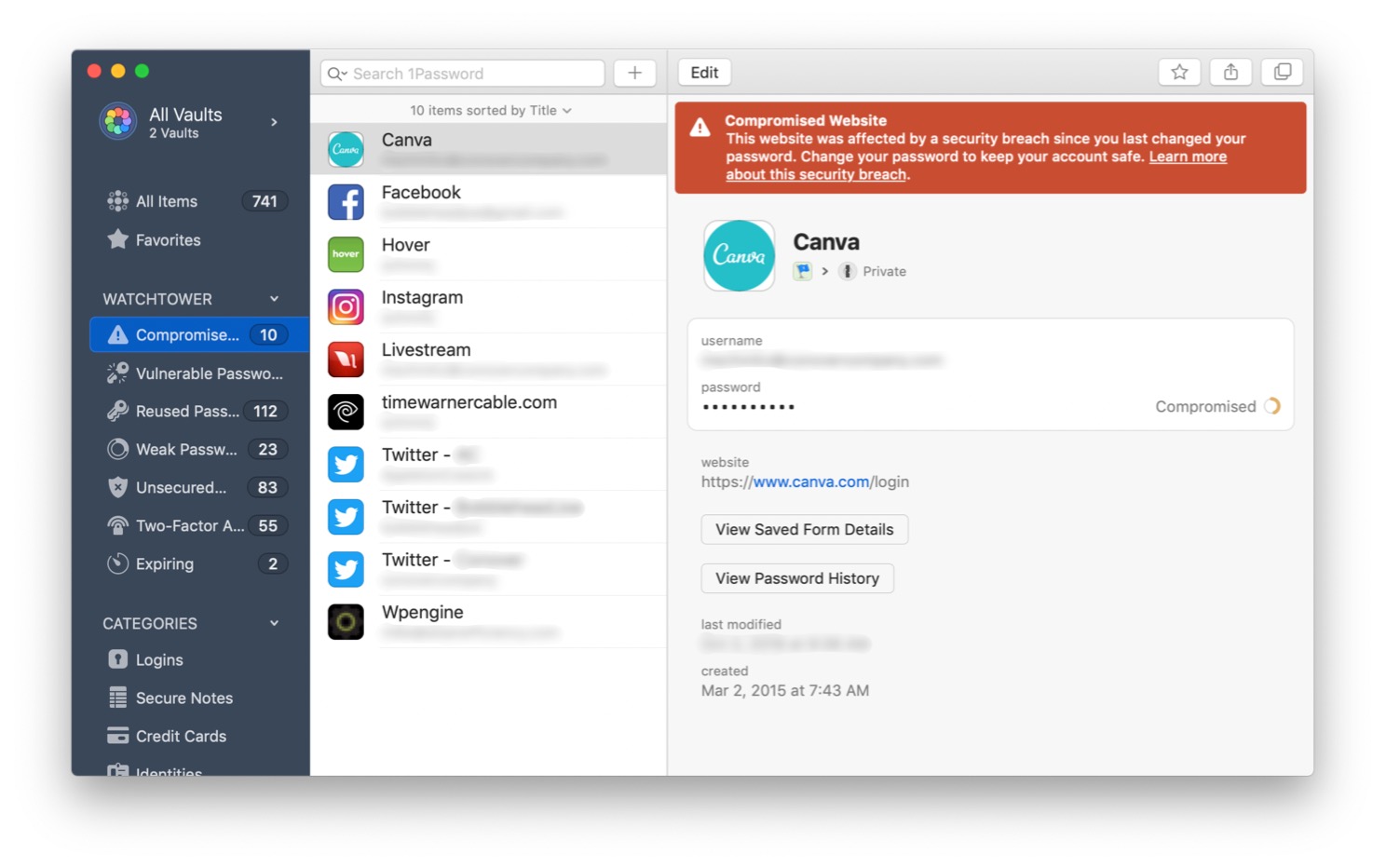The image size is (1386, 868).
Task: Open item in separate window icon
Action: 1282,72
